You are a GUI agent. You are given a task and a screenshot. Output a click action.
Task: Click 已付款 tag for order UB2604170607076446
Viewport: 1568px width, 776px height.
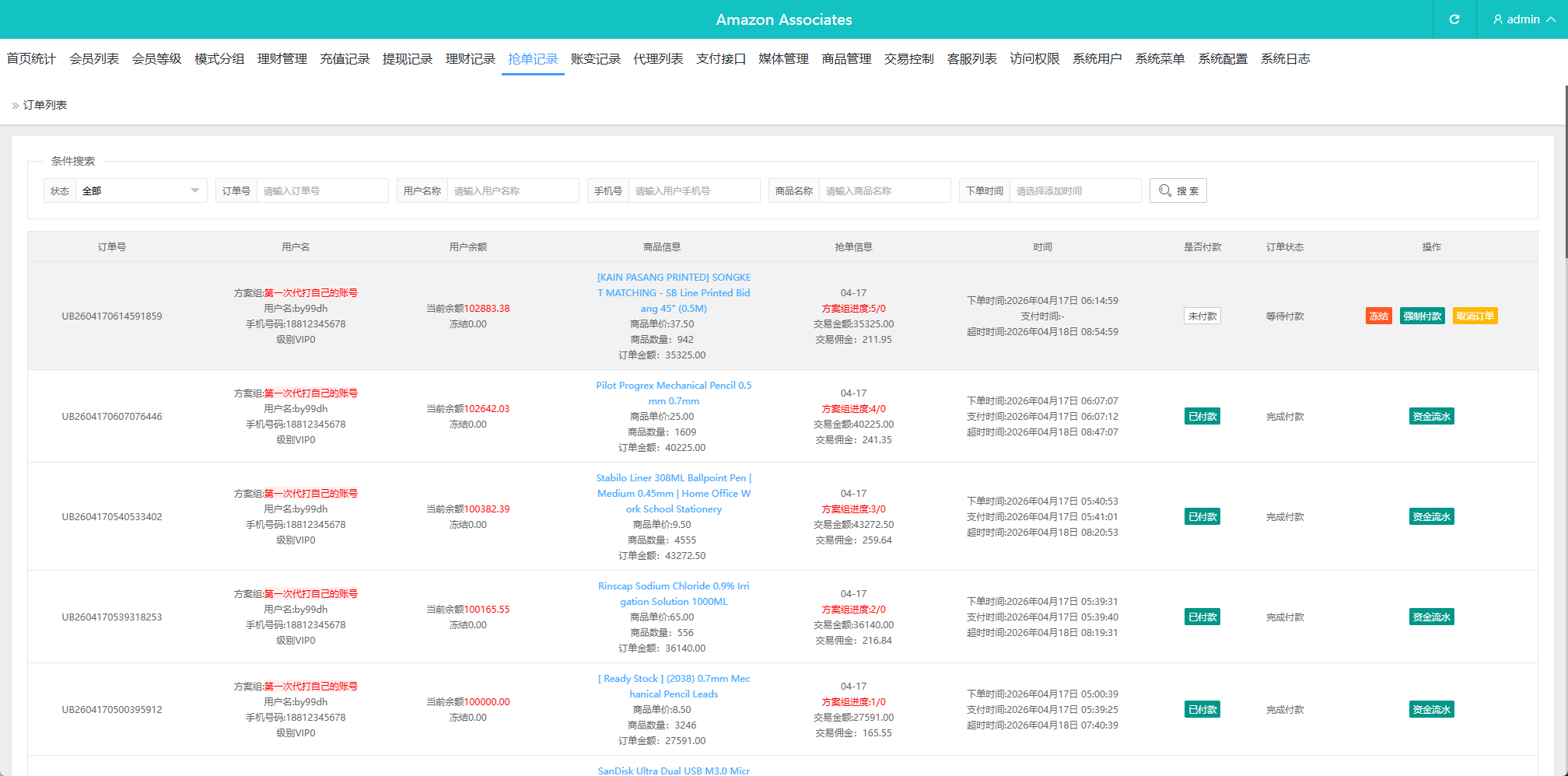1202,416
